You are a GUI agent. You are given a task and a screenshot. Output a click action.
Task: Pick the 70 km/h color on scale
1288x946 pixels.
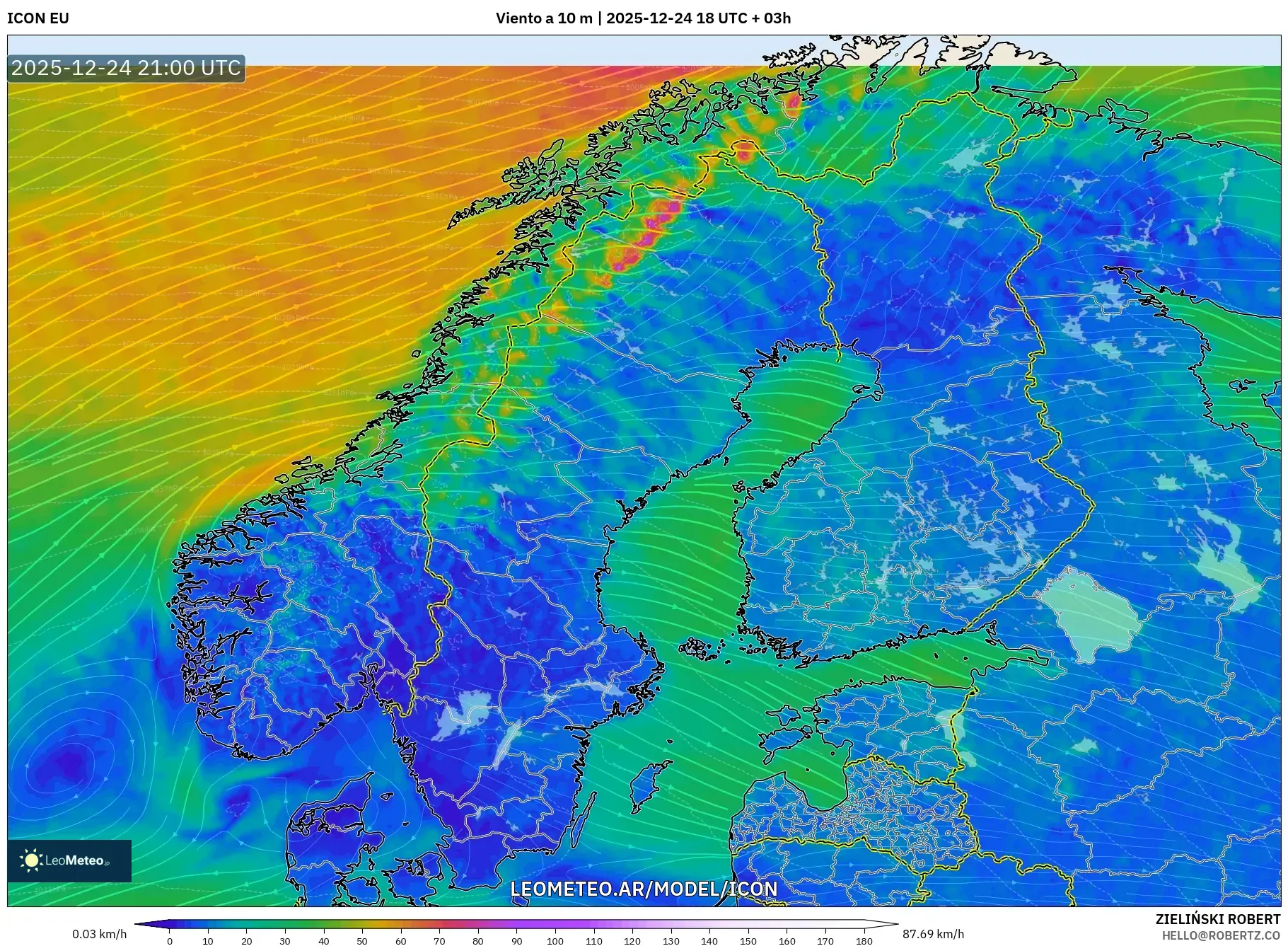point(439,924)
